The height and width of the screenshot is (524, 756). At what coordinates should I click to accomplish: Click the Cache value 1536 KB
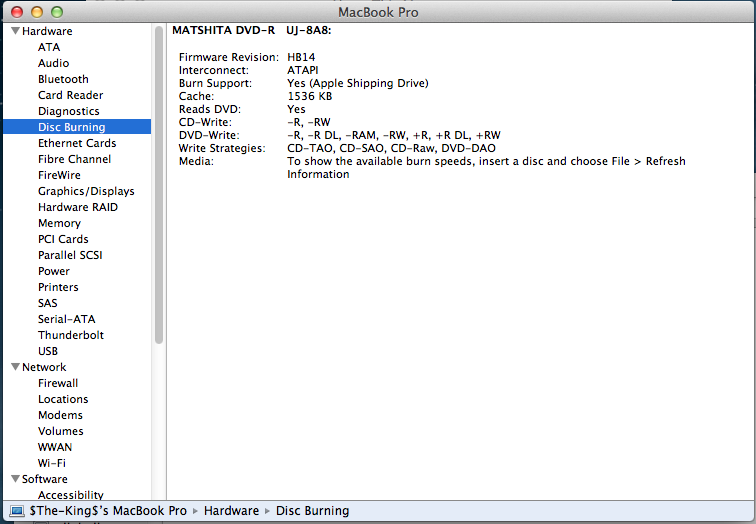(x=310, y=96)
